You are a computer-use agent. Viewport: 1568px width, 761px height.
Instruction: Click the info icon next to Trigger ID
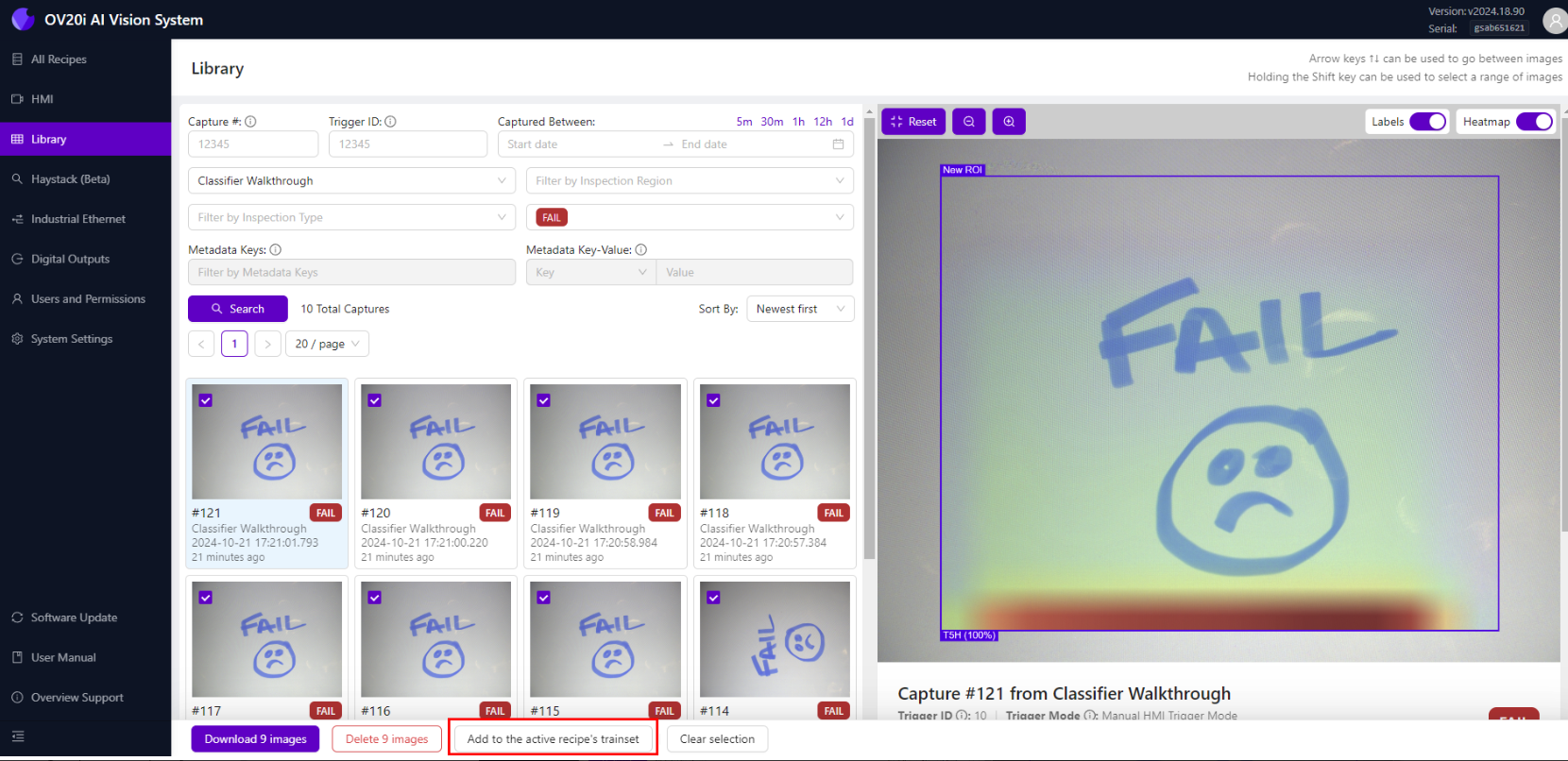point(390,122)
